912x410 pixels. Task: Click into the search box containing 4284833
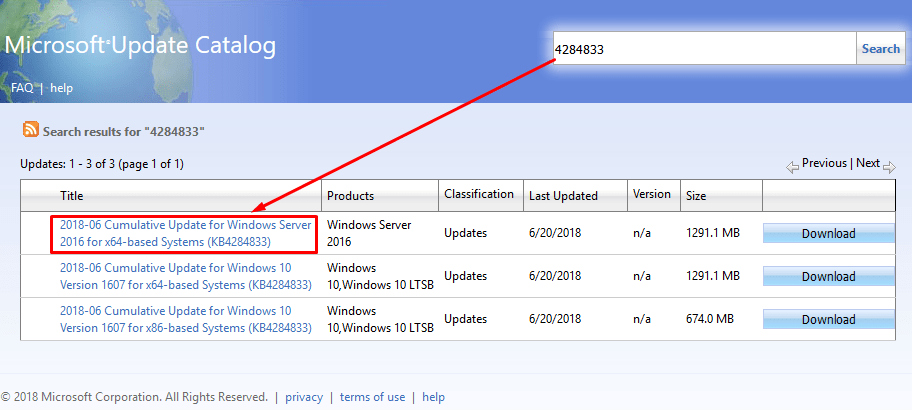click(704, 48)
